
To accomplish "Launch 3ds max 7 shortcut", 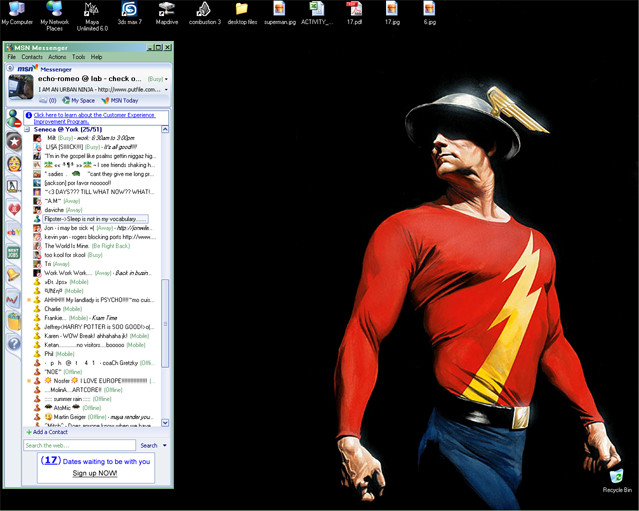I will pos(130,13).
